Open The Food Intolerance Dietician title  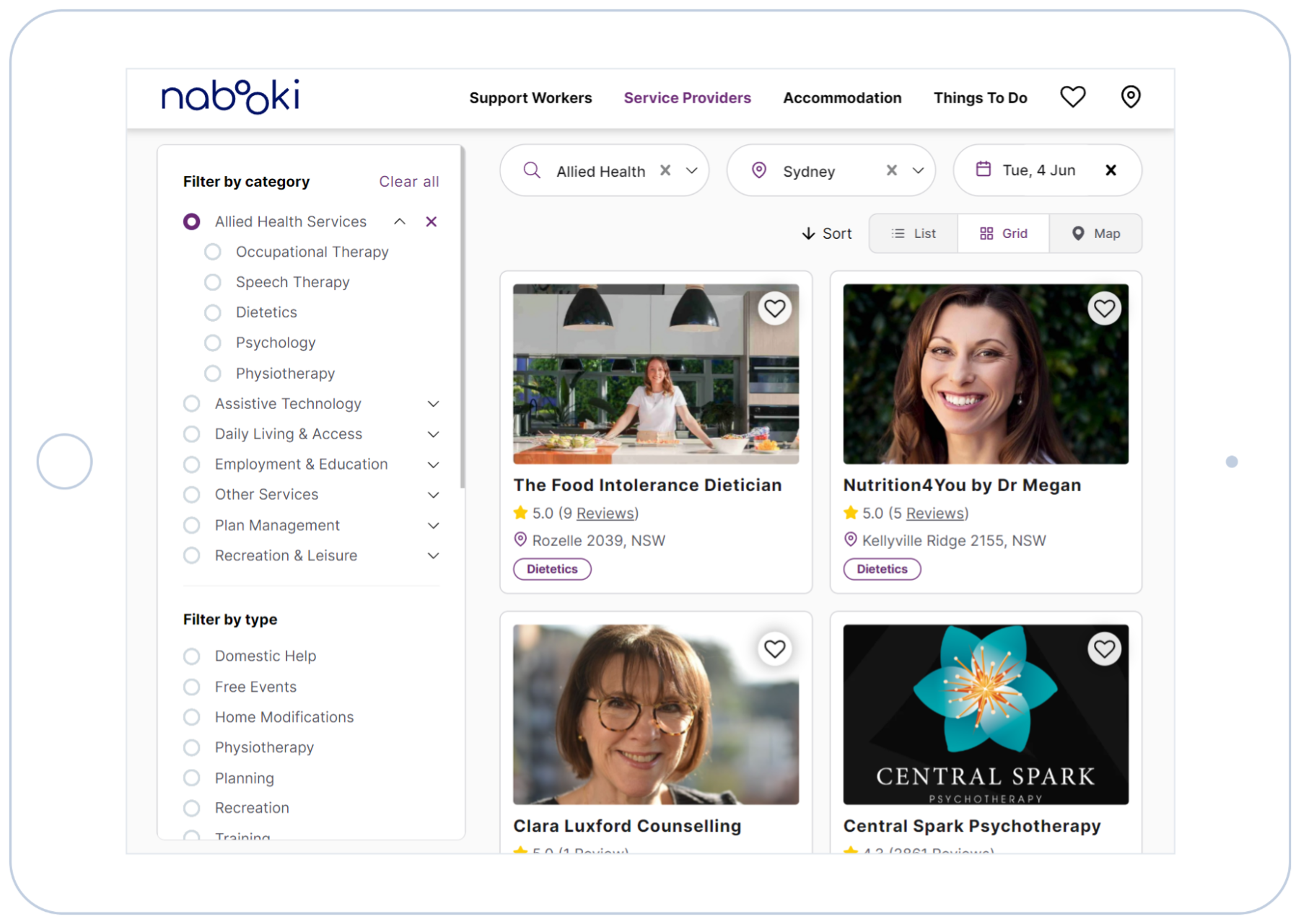click(x=647, y=485)
